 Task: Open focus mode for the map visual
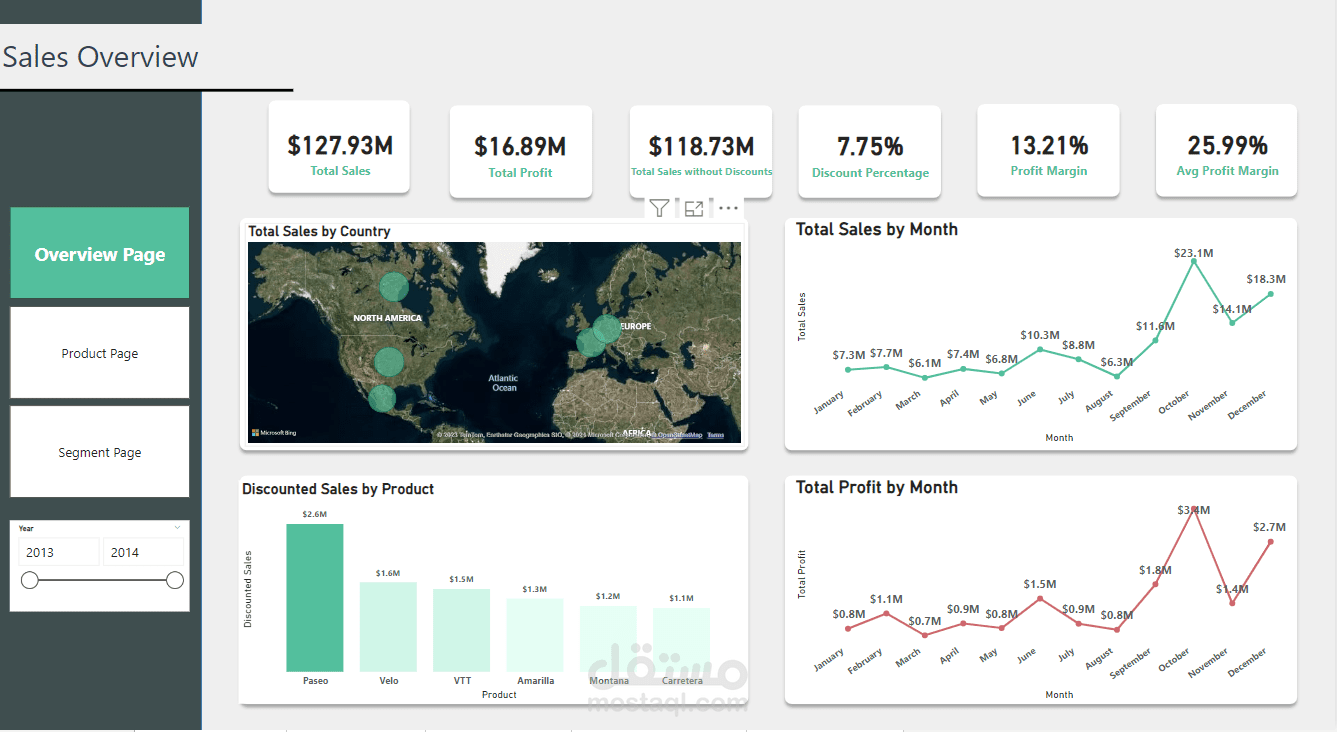click(694, 208)
